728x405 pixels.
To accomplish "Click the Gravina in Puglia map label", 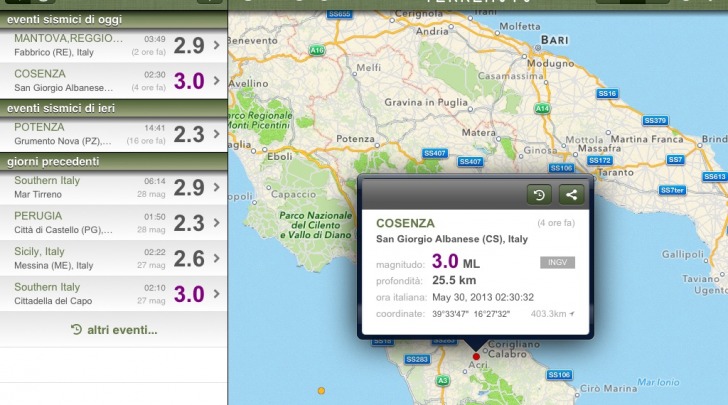I will point(426,102).
